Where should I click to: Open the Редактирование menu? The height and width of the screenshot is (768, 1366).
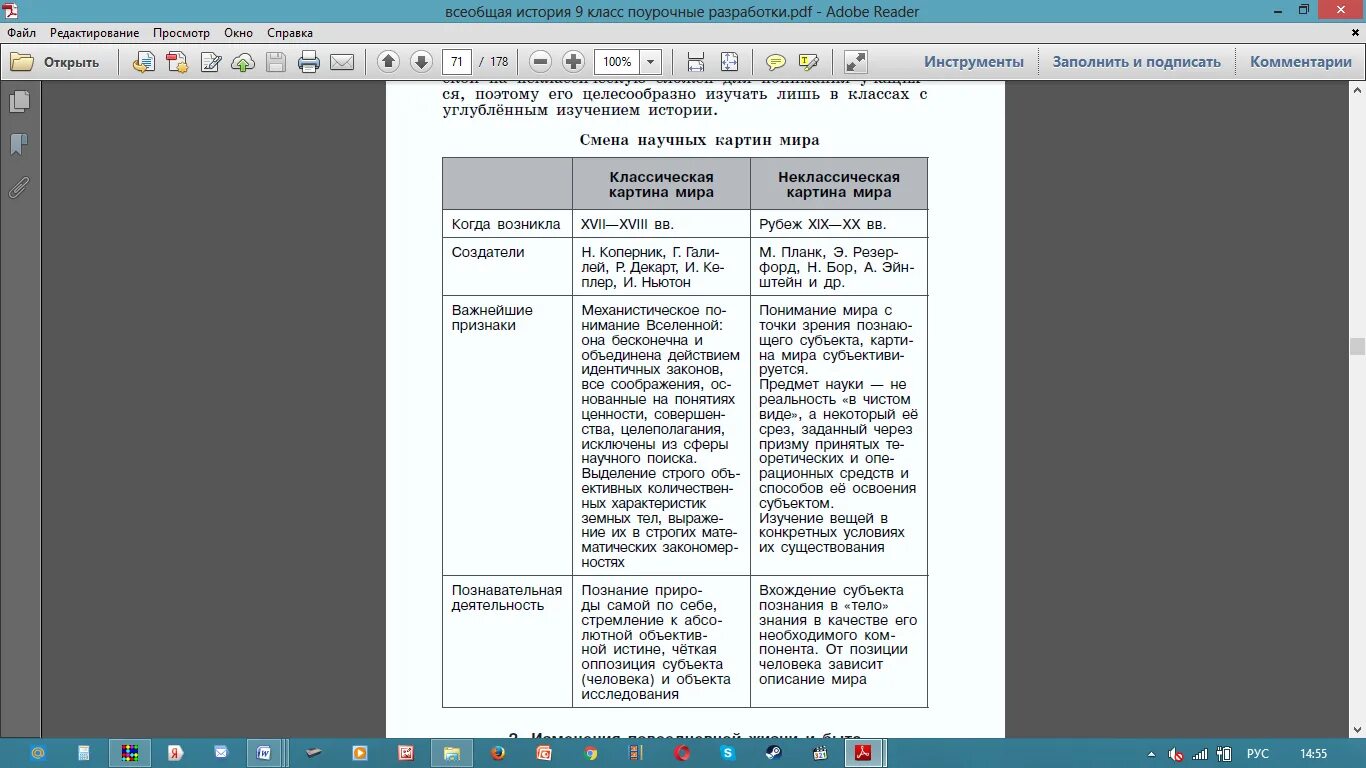click(94, 33)
